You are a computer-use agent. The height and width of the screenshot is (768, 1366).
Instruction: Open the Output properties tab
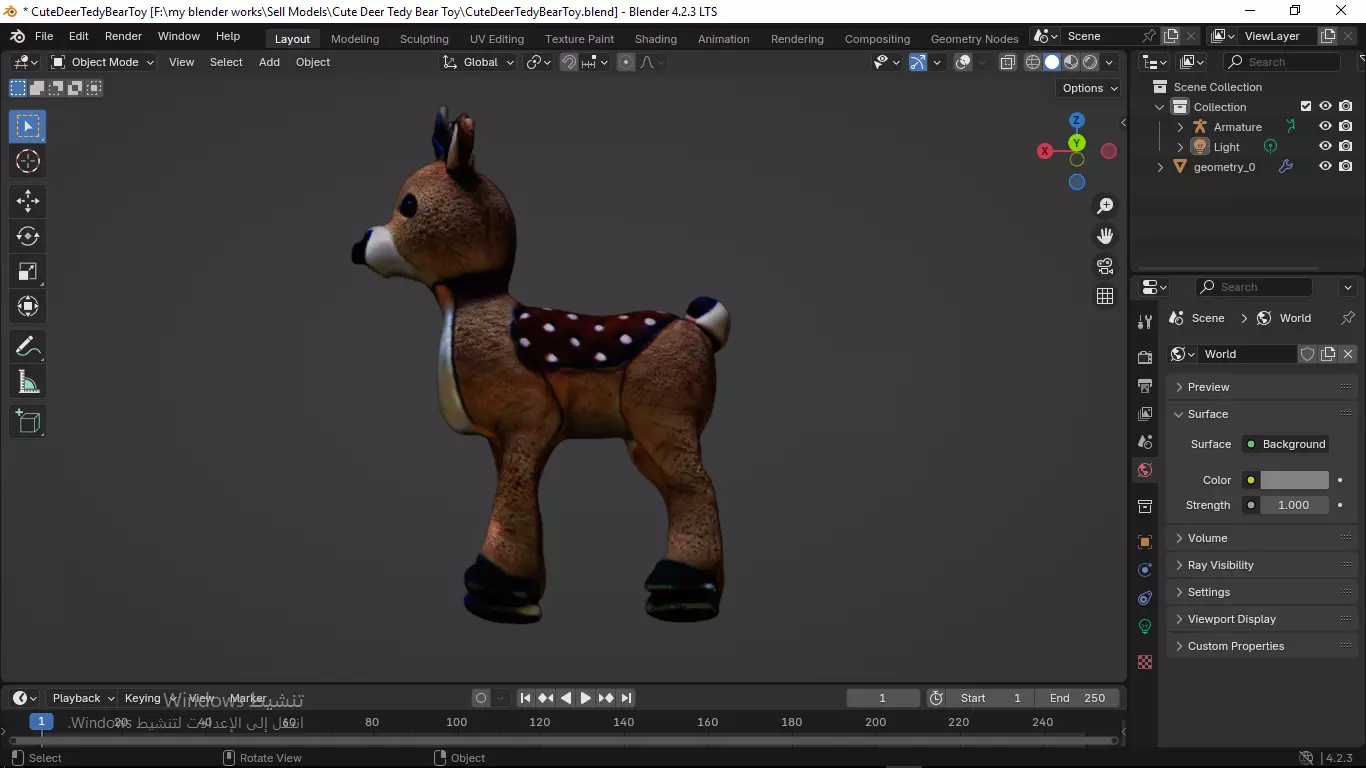tap(1145, 386)
